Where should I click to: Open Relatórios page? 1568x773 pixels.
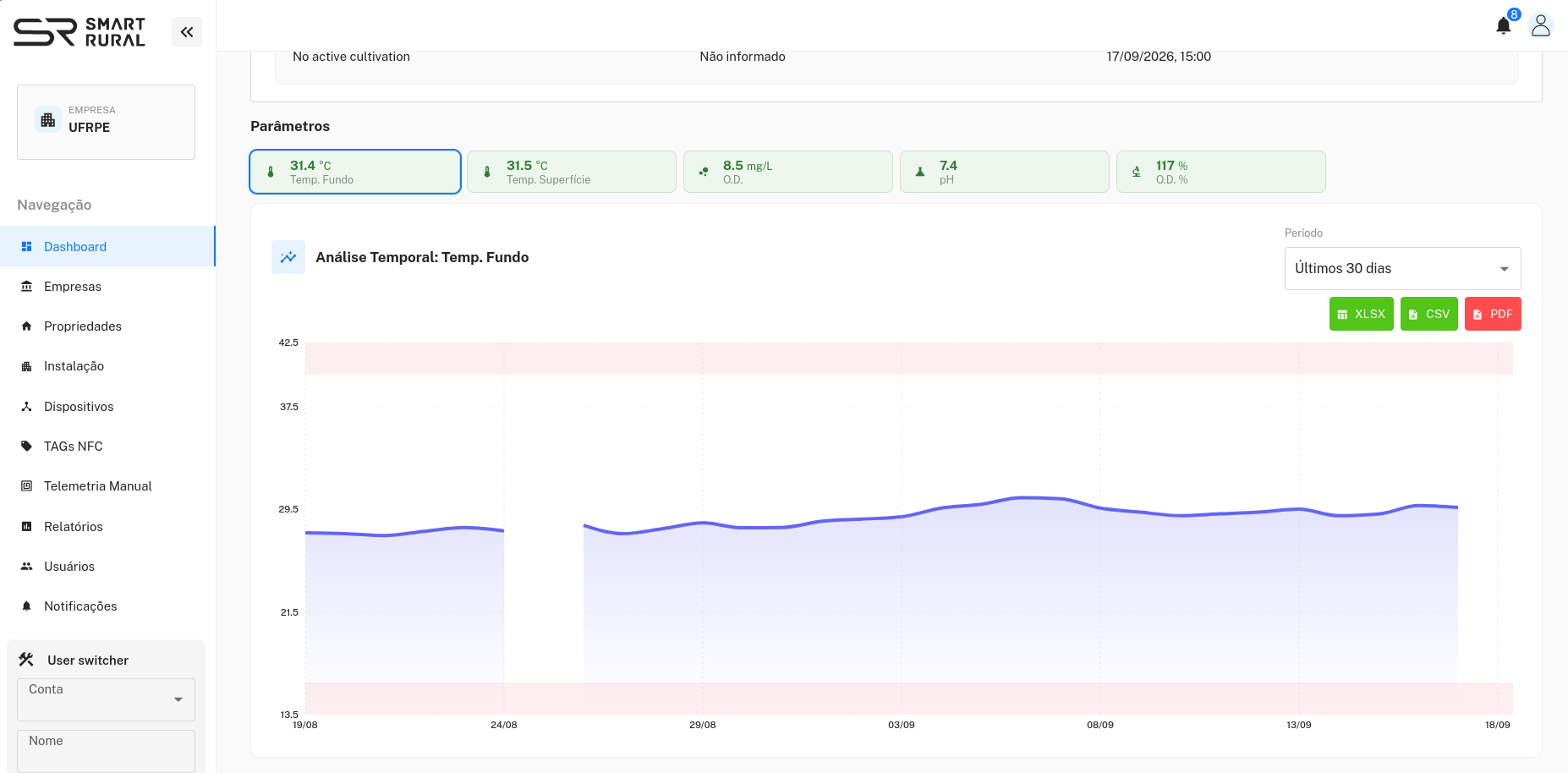coord(107,527)
